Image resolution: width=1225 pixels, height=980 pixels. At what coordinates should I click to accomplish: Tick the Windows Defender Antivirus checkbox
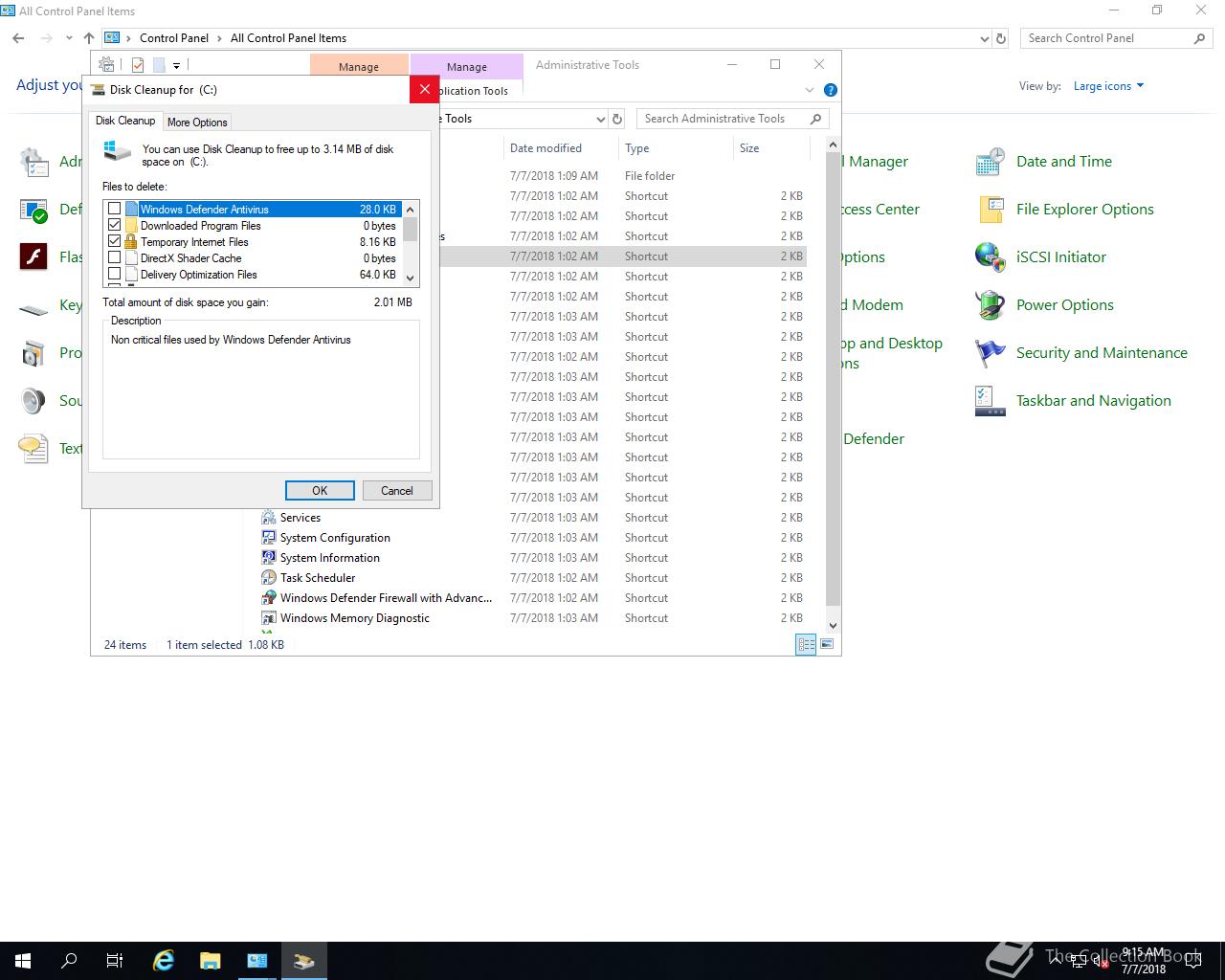coord(115,209)
